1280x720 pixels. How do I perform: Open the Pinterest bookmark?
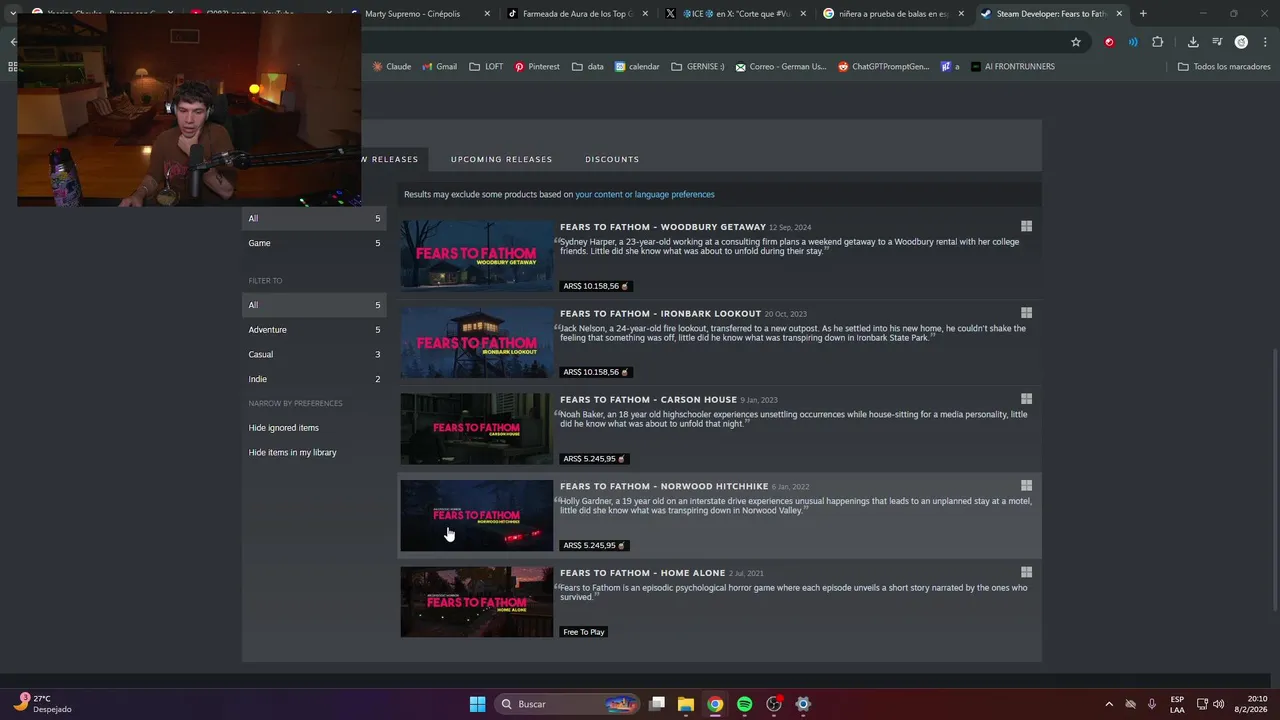click(537, 67)
